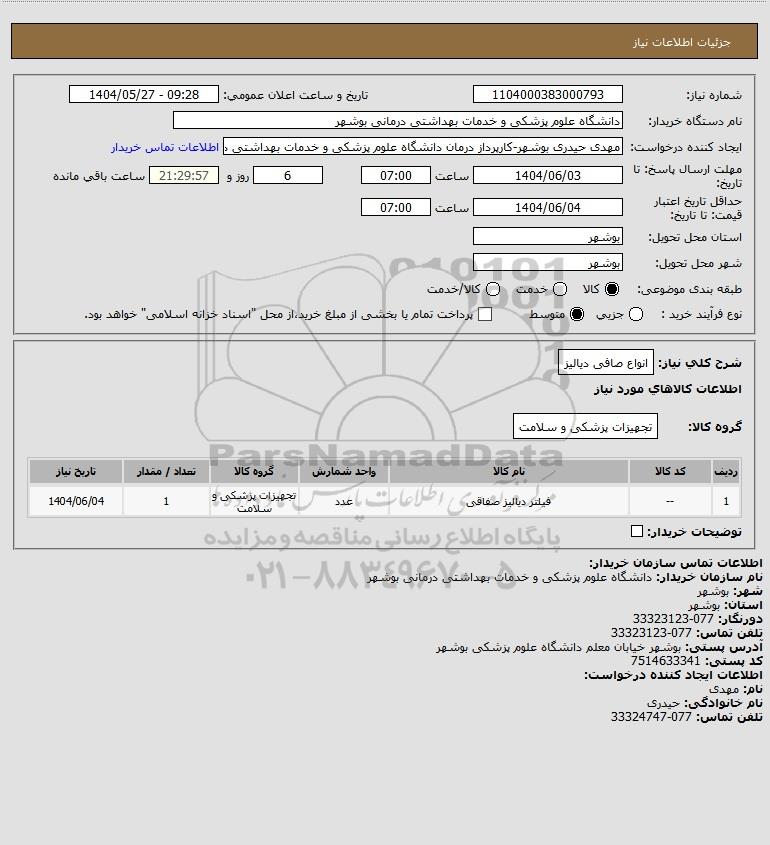Click the remaining days field showing 6
This screenshot has height=845, width=770.
point(288,175)
